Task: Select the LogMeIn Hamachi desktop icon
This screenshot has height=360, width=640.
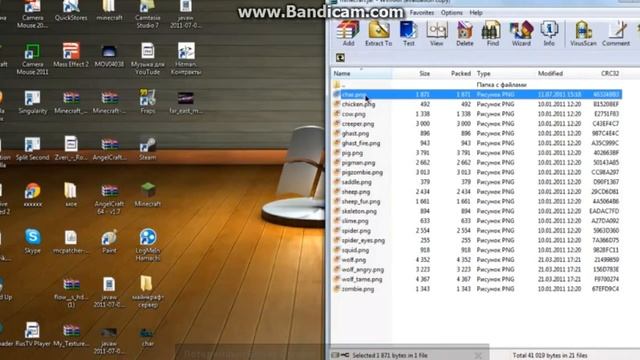Action: pyautogui.click(x=147, y=245)
